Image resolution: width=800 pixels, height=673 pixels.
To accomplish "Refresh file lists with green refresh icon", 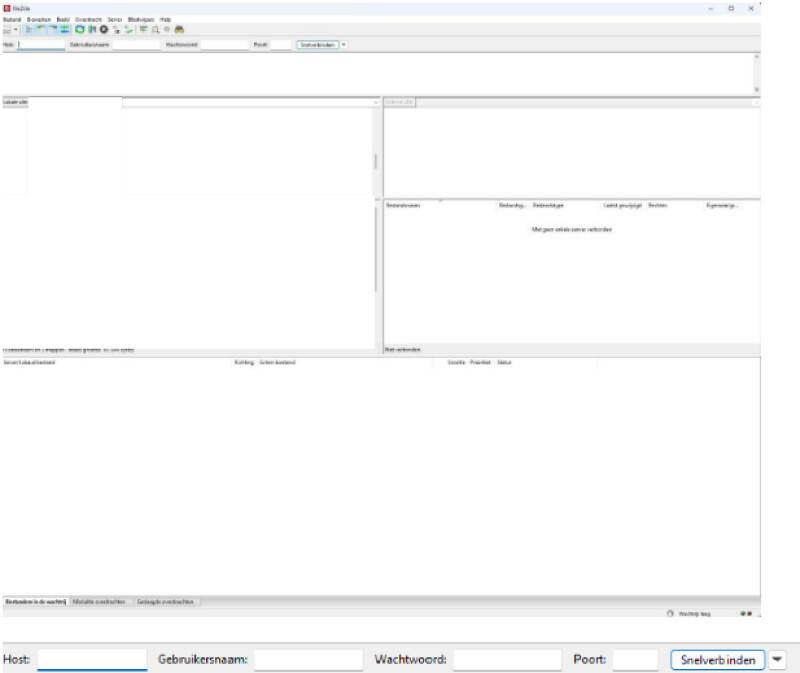I will [x=80, y=30].
